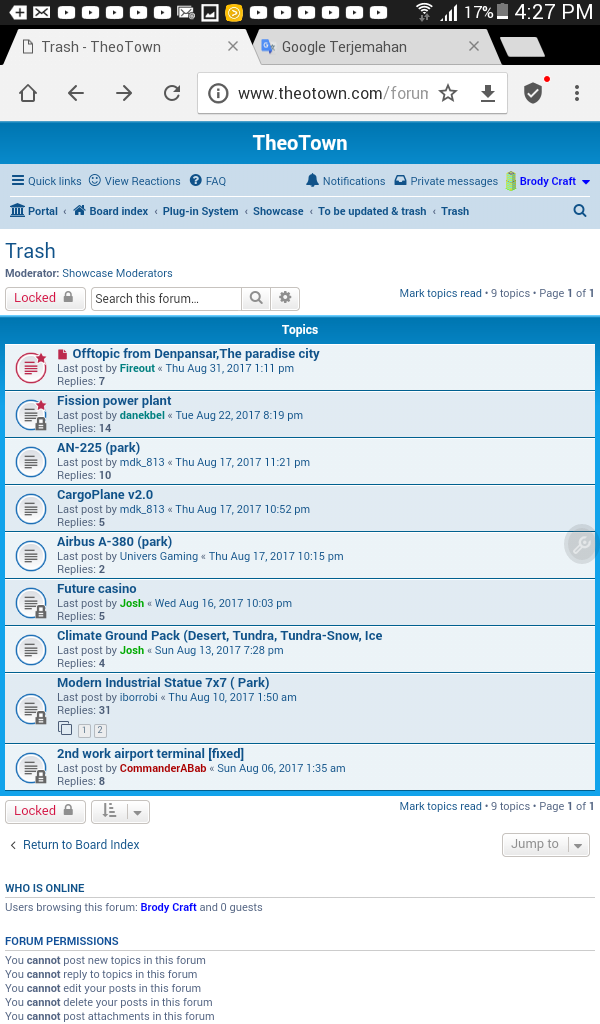View CommanderABab user profile
The width and height of the screenshot is (600, 1024).
pyautogui.click(x=163, y=768)
